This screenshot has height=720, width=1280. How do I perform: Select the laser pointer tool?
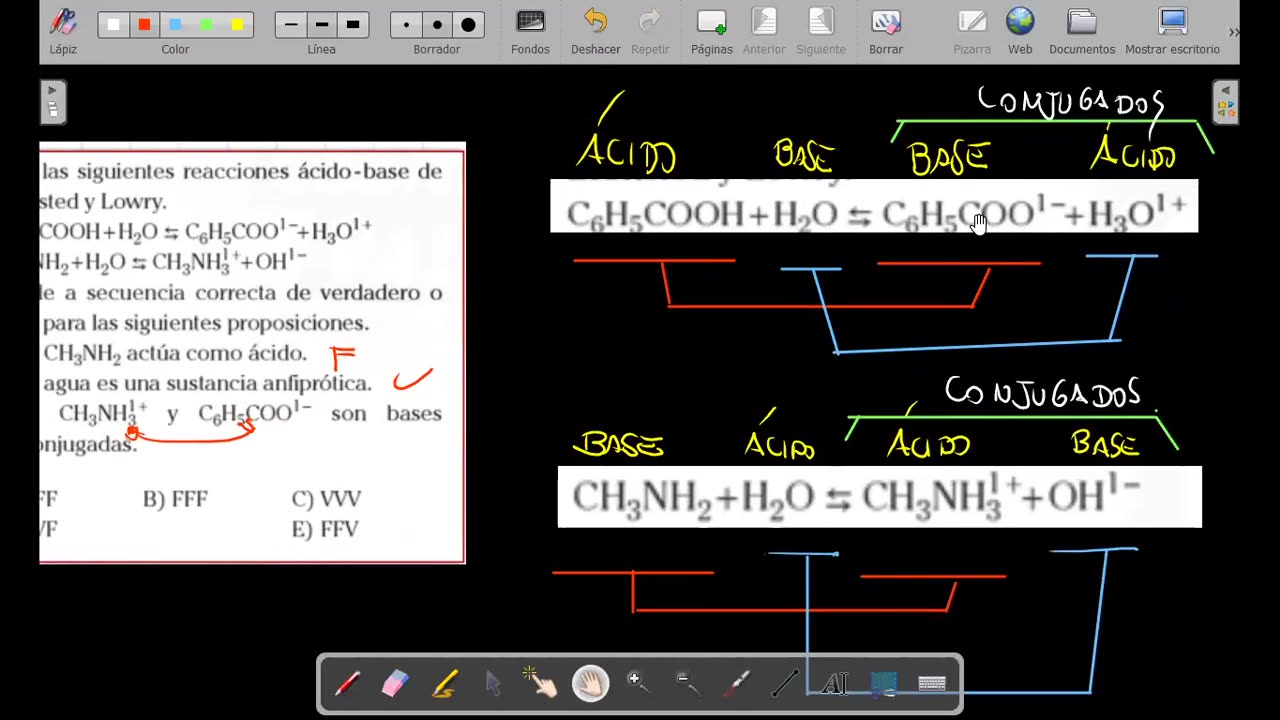click(x=737, y=684)
